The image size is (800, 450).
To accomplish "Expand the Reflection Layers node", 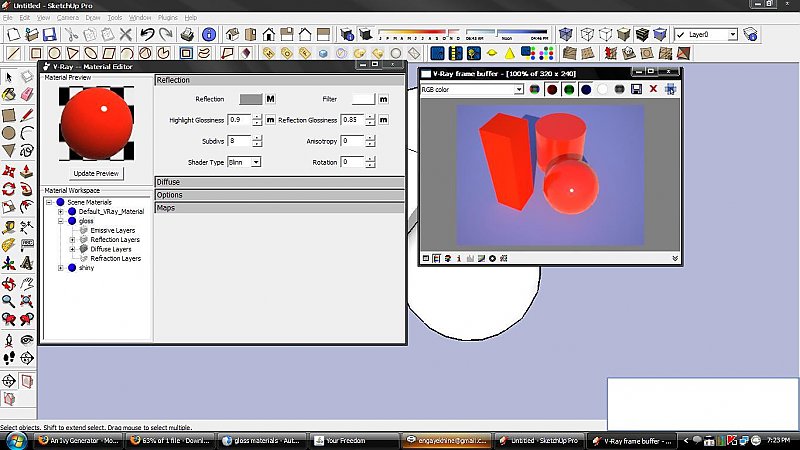I will (72, 240).
